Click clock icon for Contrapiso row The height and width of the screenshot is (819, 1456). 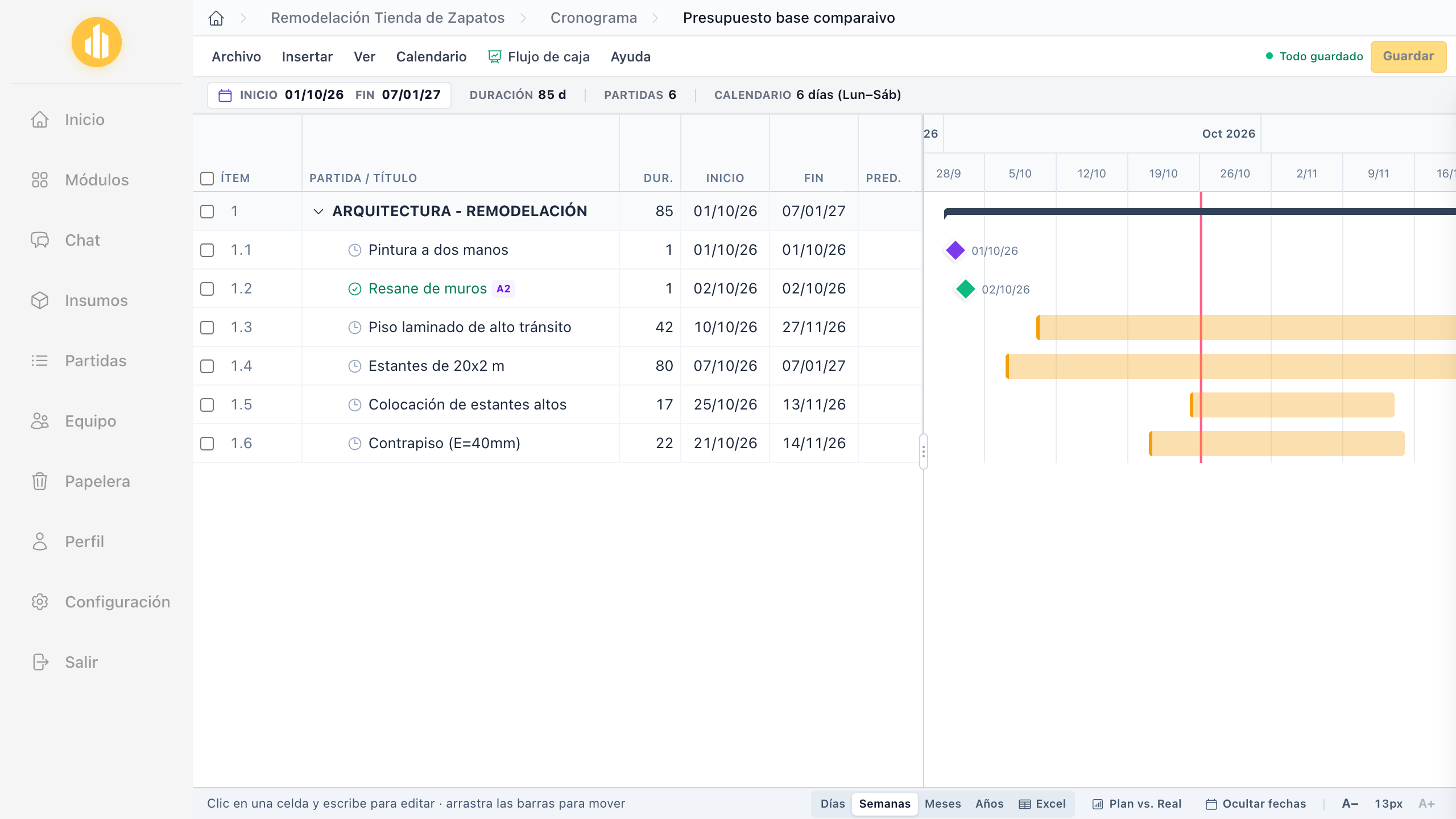[x=355, y=444]
